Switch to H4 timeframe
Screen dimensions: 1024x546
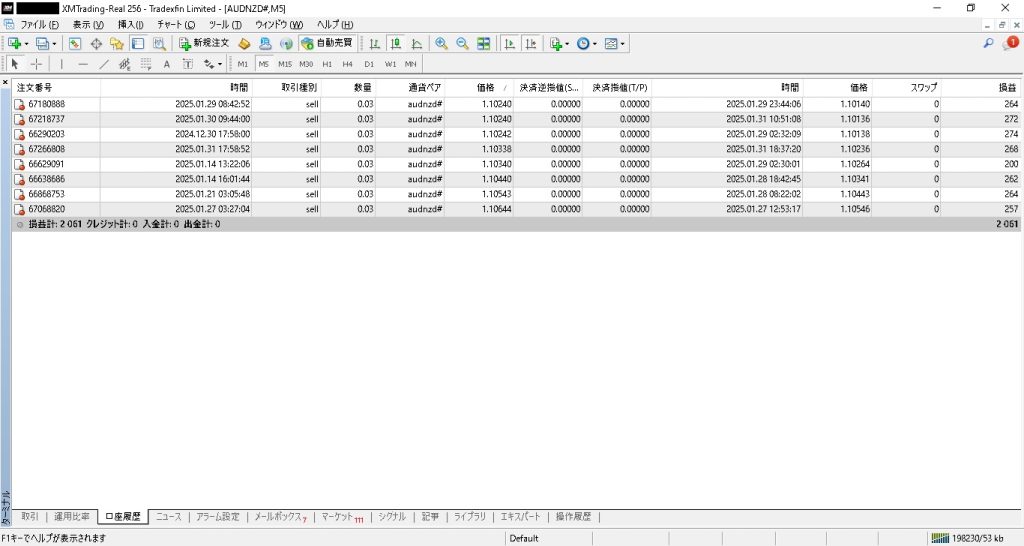(x=347, y=64)
